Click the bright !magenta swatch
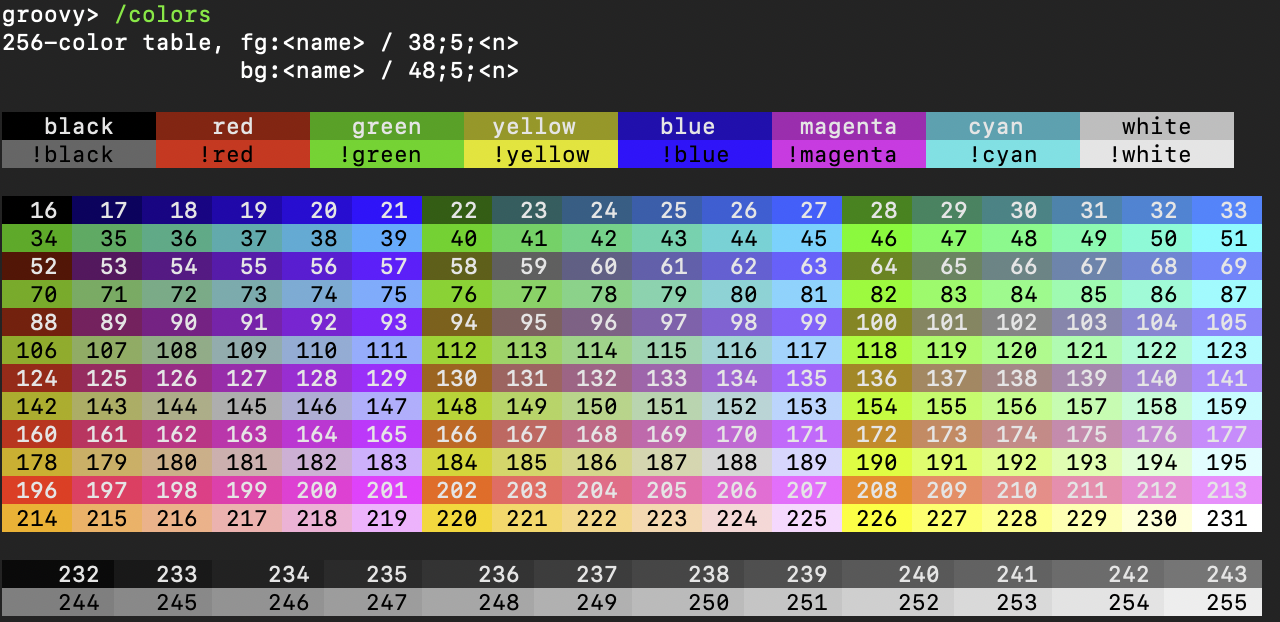 pyautogui.click(x=848, y=154)
